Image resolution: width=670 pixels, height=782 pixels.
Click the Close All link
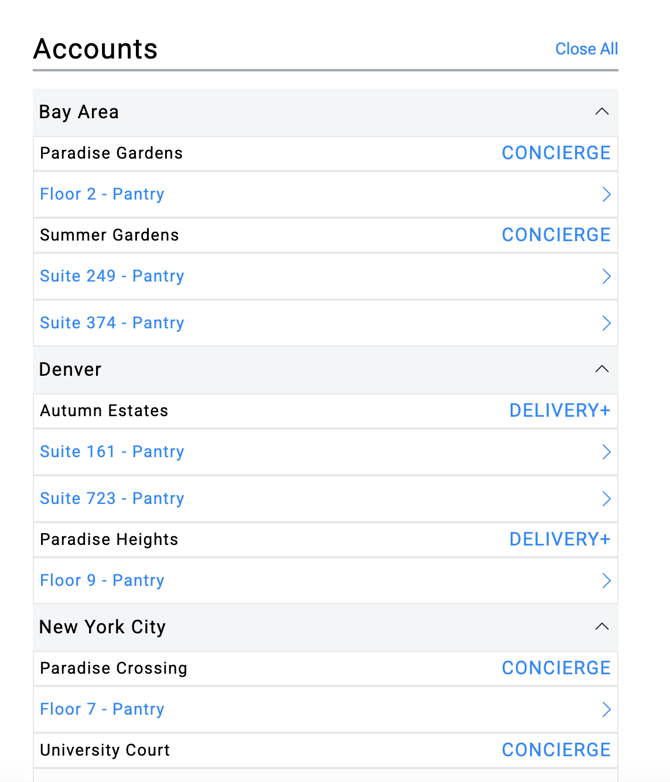(x=586, y=49)
